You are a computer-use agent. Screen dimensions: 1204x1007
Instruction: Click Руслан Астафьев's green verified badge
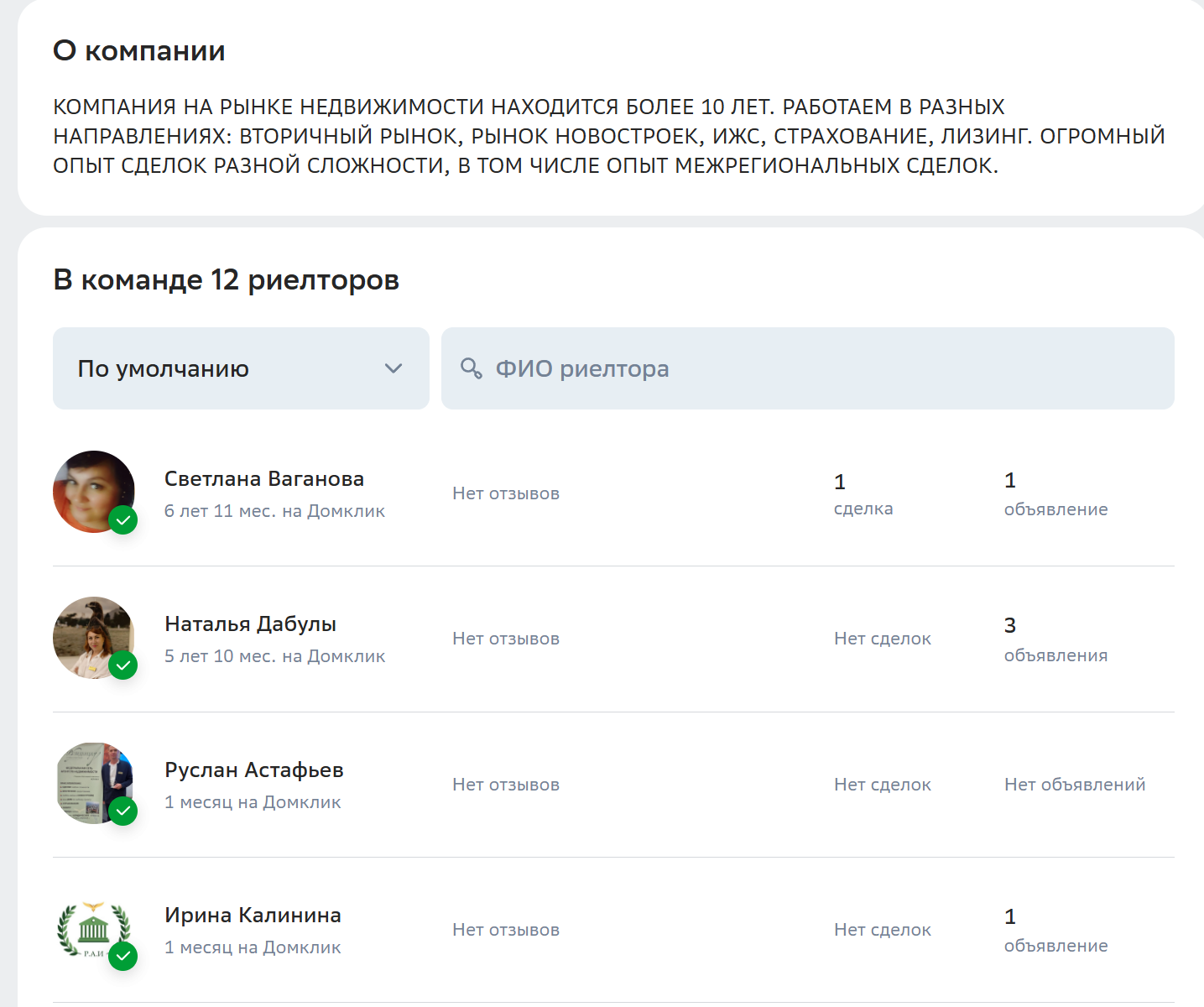tap(123, 811)
